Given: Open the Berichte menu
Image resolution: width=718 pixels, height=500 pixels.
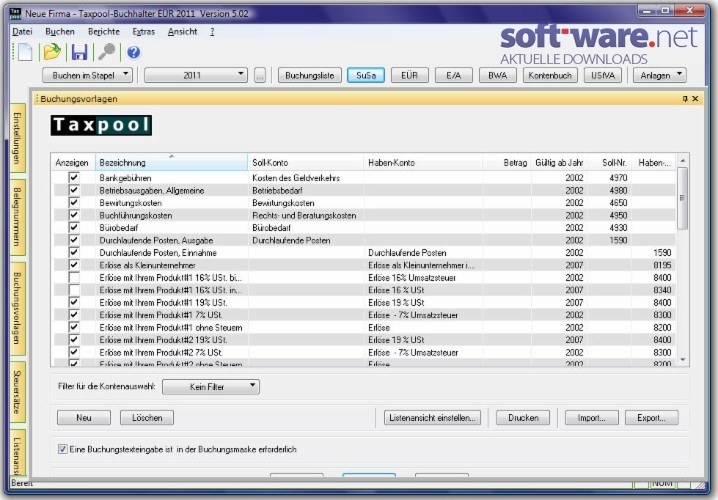Looking at the screenshot, I should [x=103, y=32].
